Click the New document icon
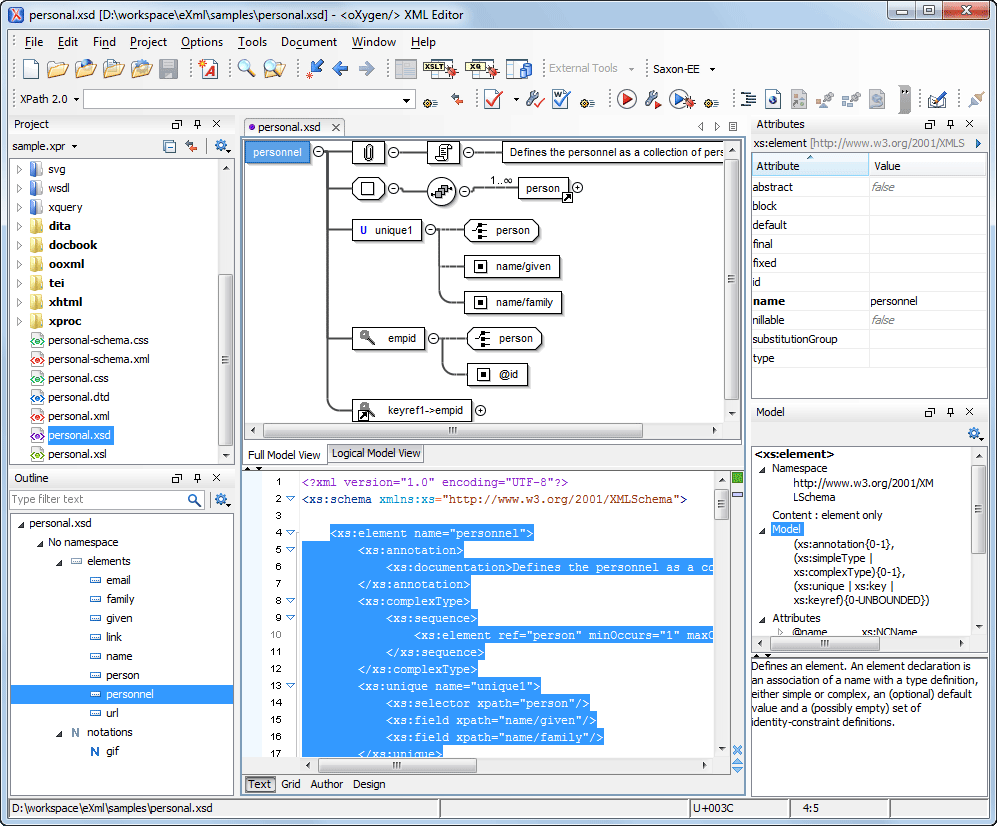The image size is (997, 826). click(31, 69)
